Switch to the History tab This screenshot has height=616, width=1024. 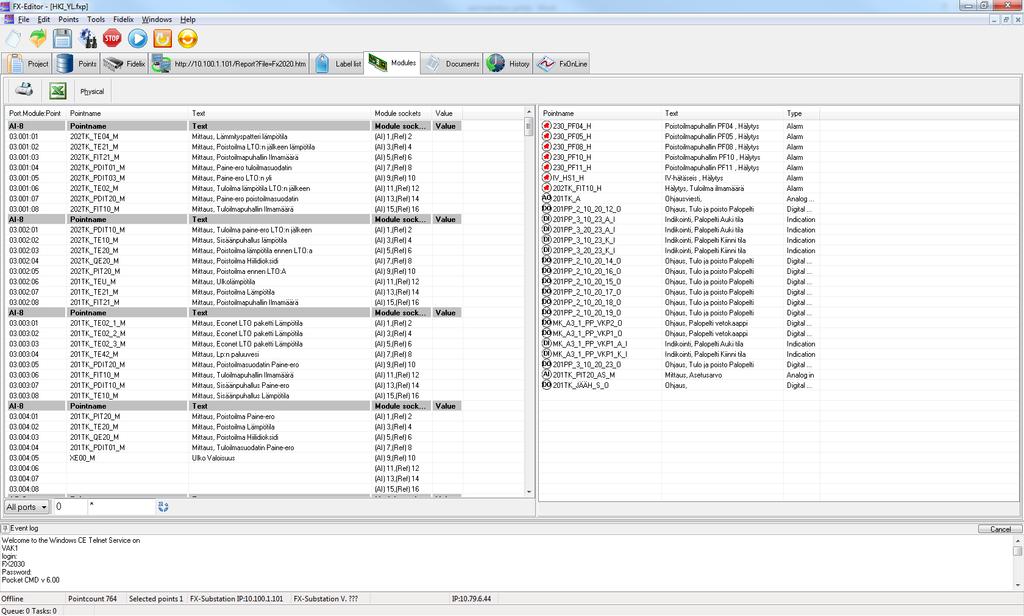coord(508,64)
